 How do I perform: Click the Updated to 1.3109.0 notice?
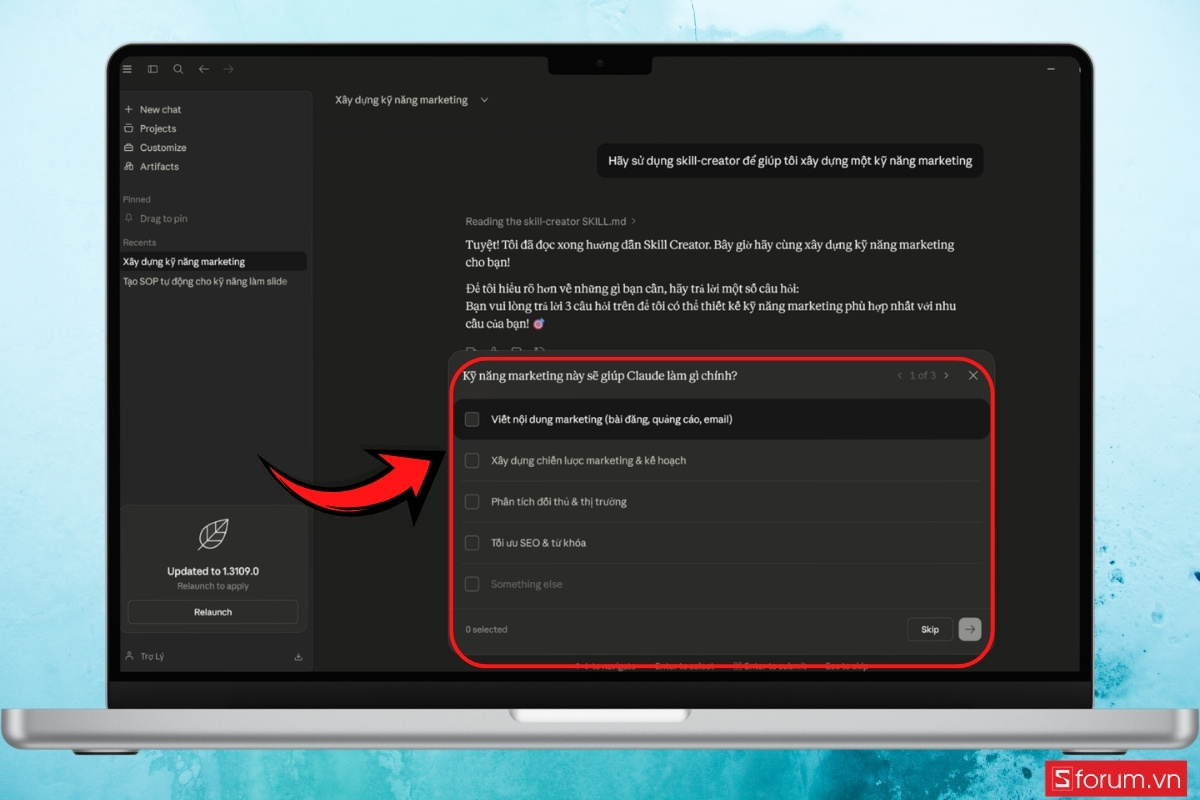point(213,571)
